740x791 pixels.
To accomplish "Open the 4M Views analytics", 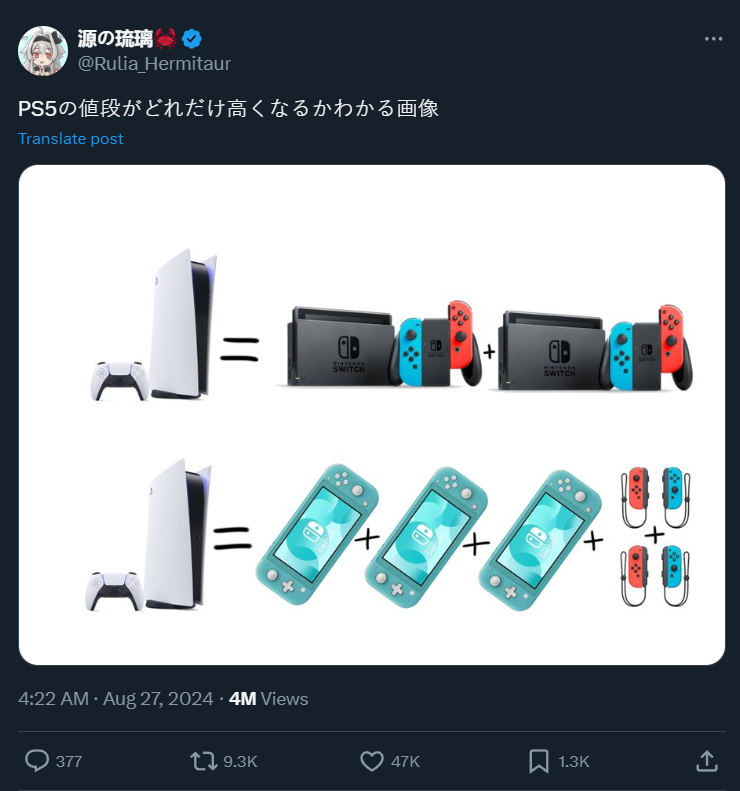I will (x=268, y=699).
